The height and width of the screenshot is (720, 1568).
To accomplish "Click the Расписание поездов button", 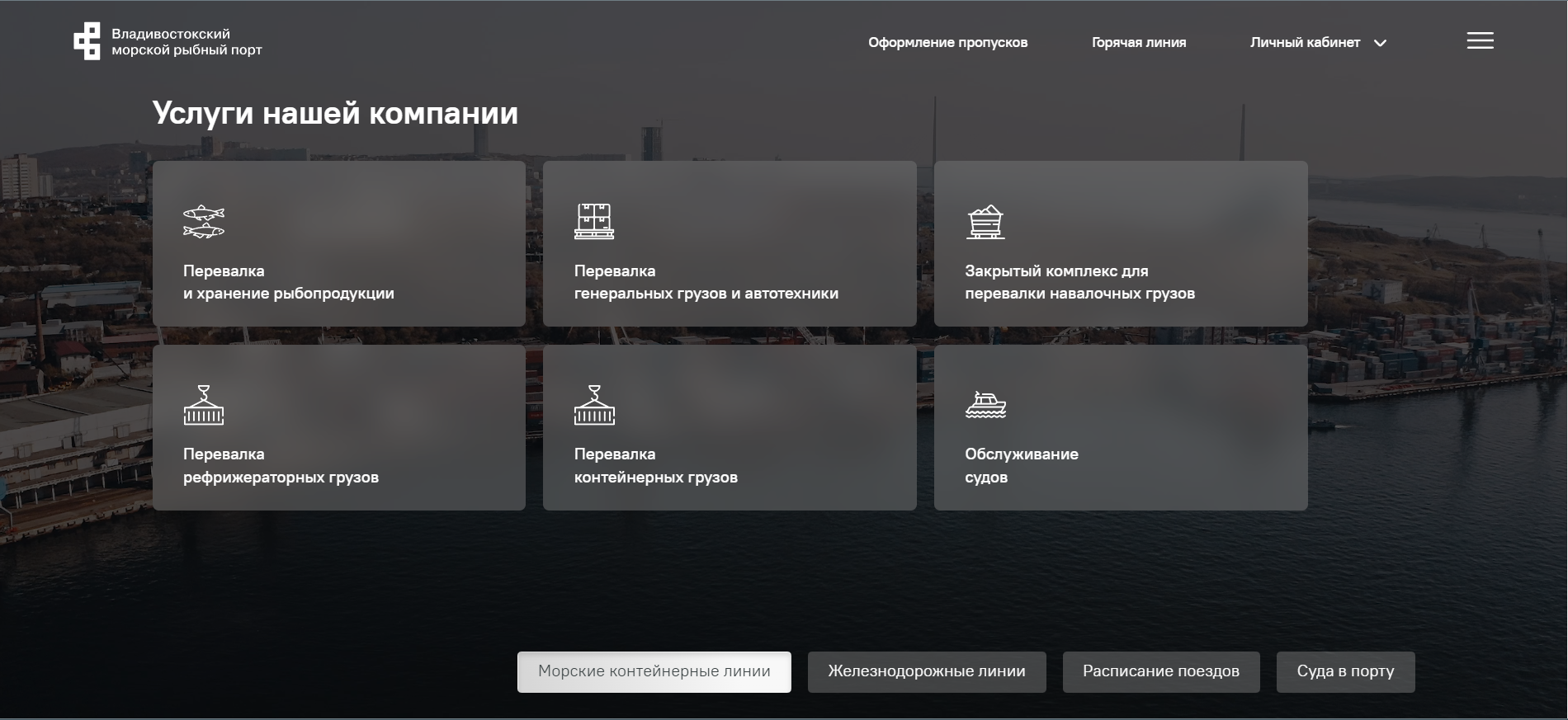I will (x=1161, y=671).
